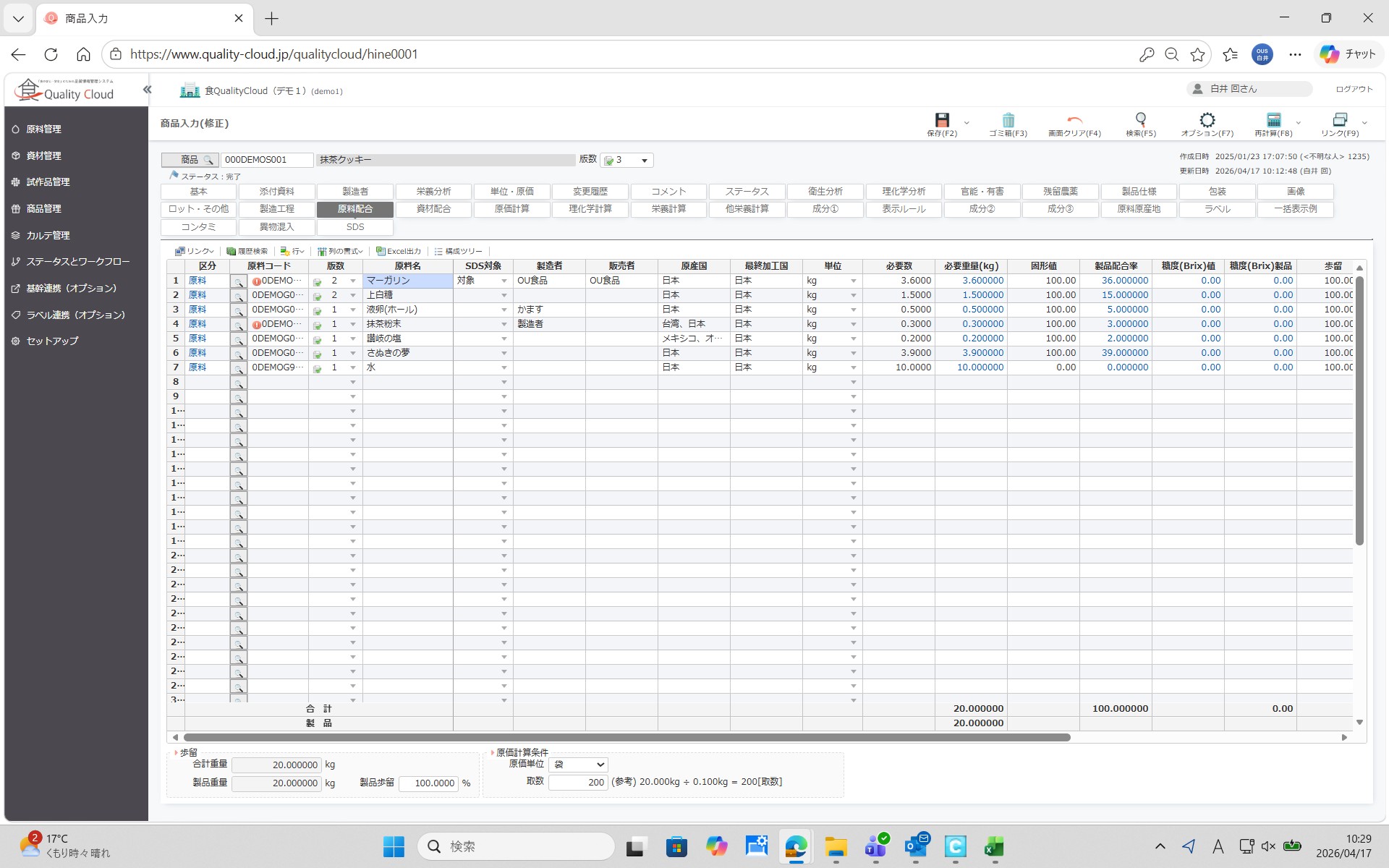Click the red warning icon in row 4 code
This screenshot has height=868, width=1389.
point(256,325)
